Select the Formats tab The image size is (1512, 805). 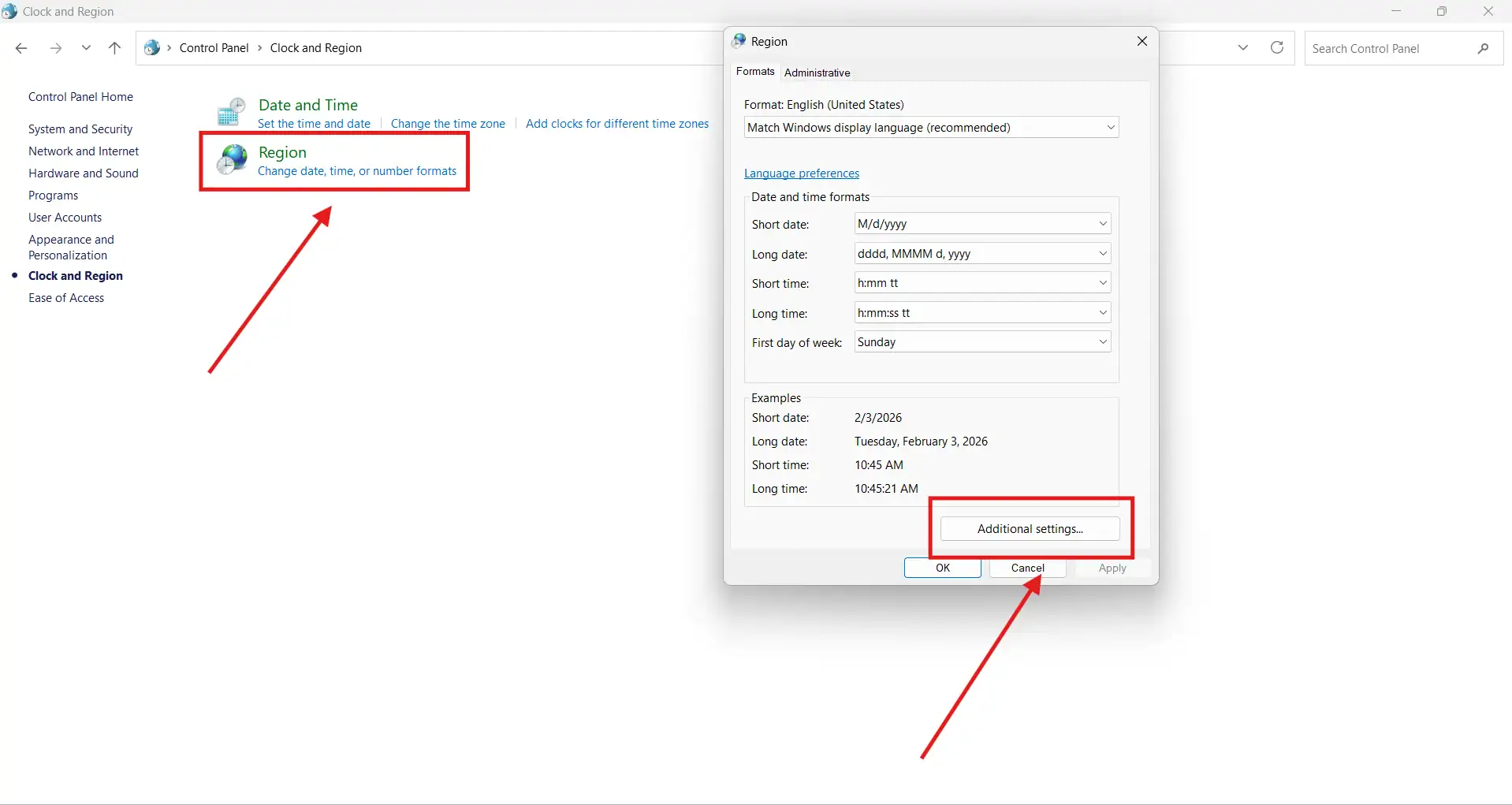(x=754, y=72)
